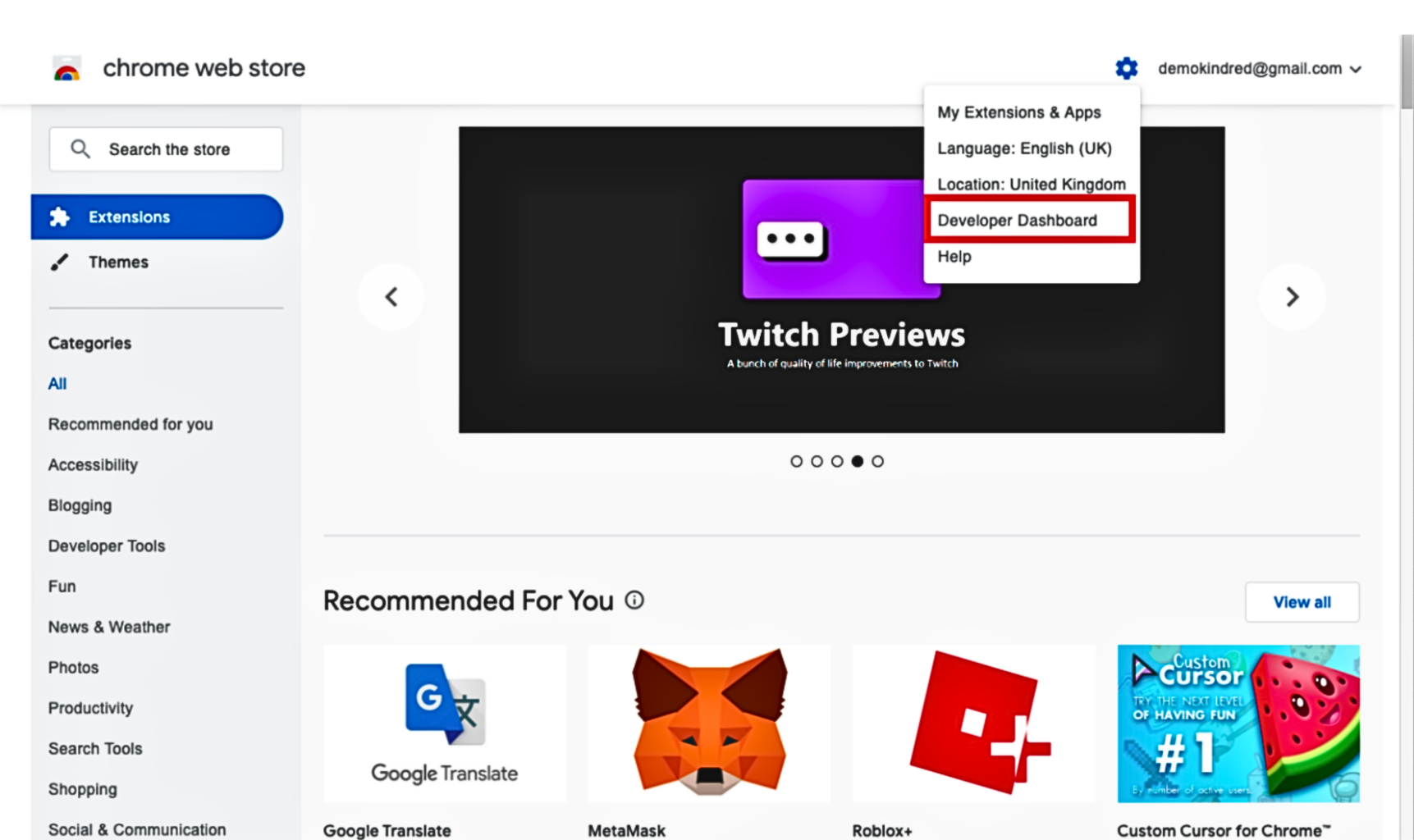The image size is (1414, 840).
Task: Click the Chrome Web Store rainbow logo
Action: [66, 68]
